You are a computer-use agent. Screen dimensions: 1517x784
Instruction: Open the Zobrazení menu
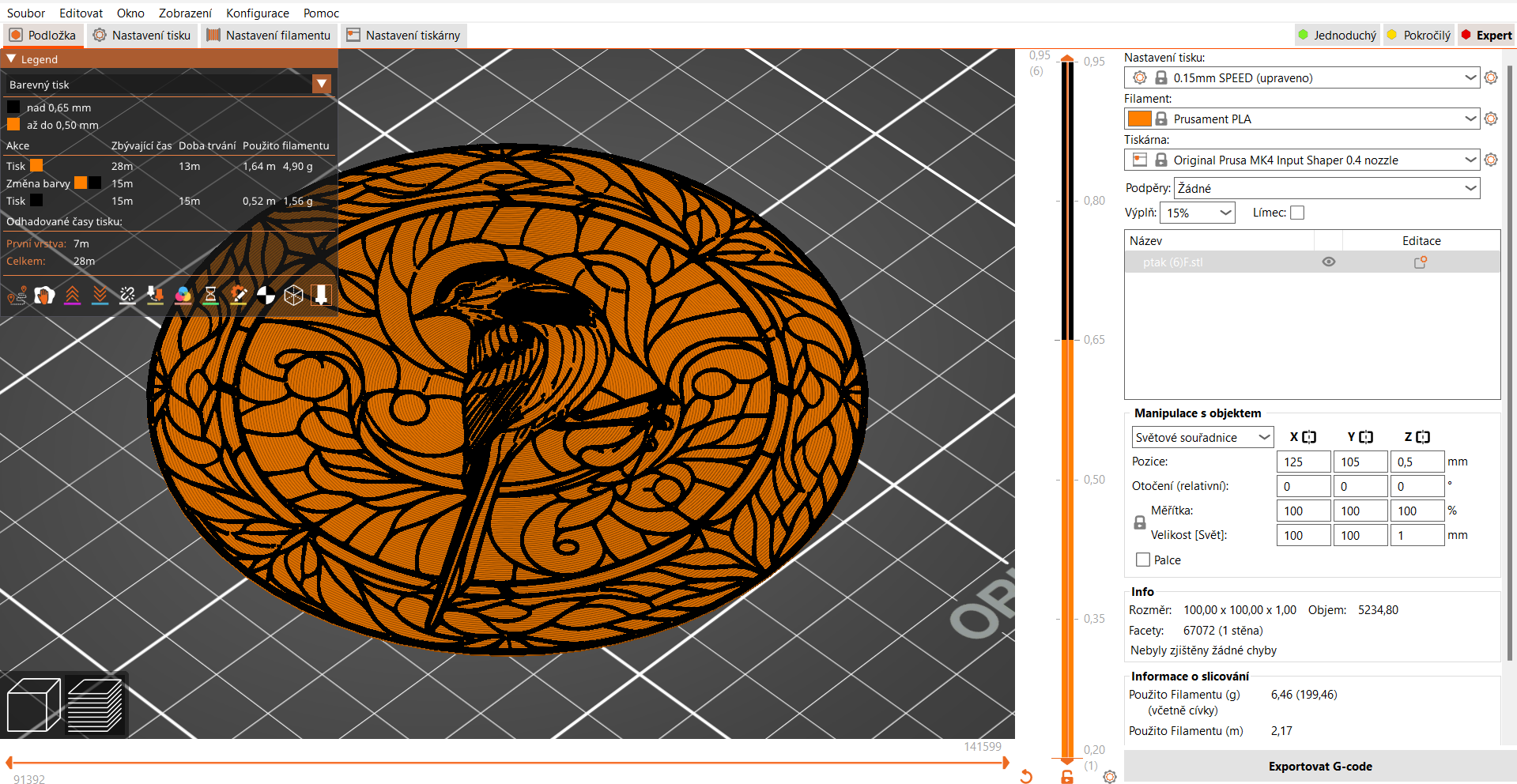click(x=185, y=13)
